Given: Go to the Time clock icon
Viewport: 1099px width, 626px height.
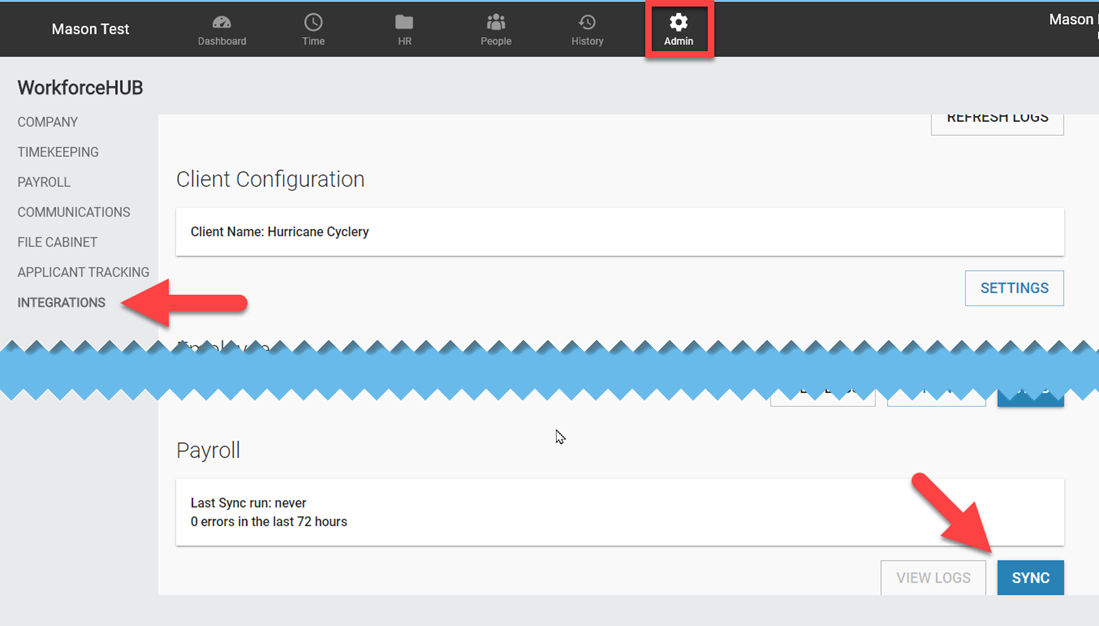Looking at the screenshot, I should pos(313,23).
